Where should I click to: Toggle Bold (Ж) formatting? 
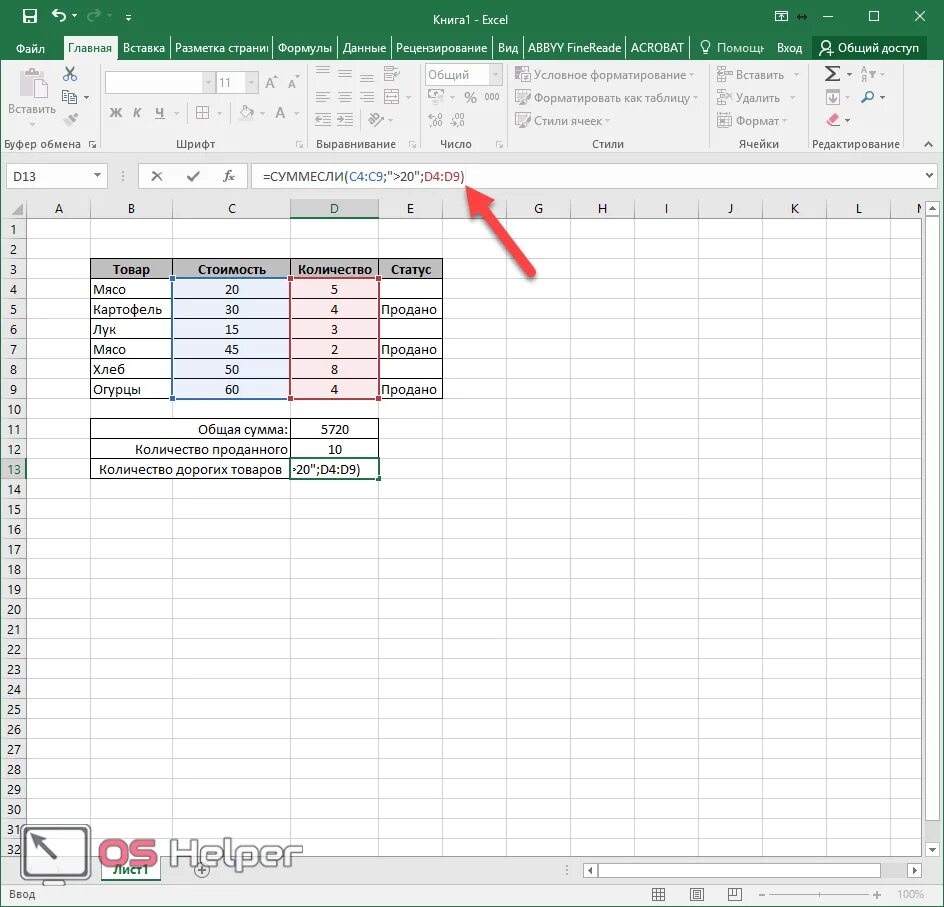(116, 113)
